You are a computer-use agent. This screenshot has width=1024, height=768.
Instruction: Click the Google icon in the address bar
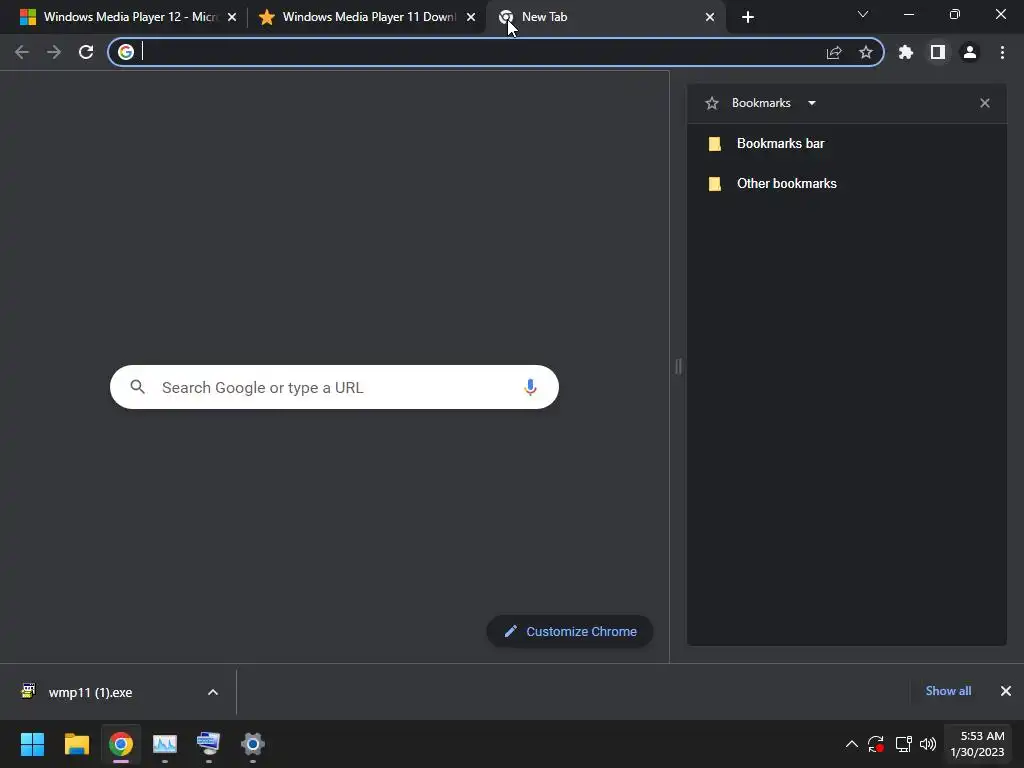126,52
